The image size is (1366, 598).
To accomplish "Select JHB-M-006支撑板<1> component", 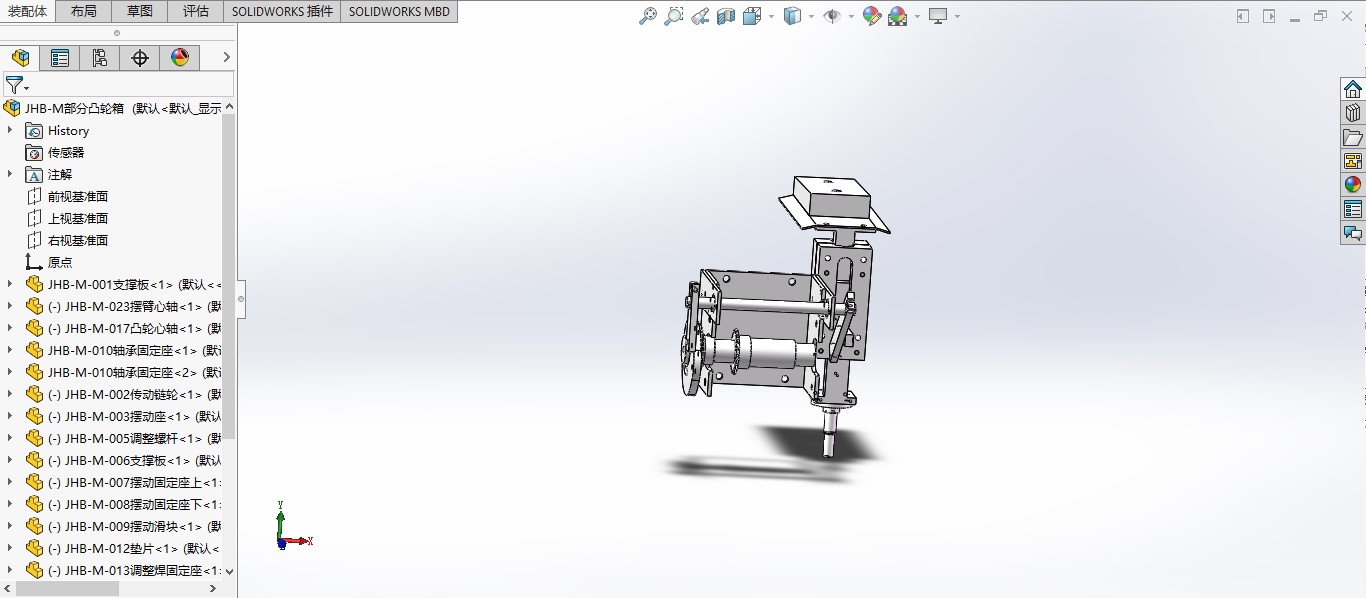I will 124,460.
